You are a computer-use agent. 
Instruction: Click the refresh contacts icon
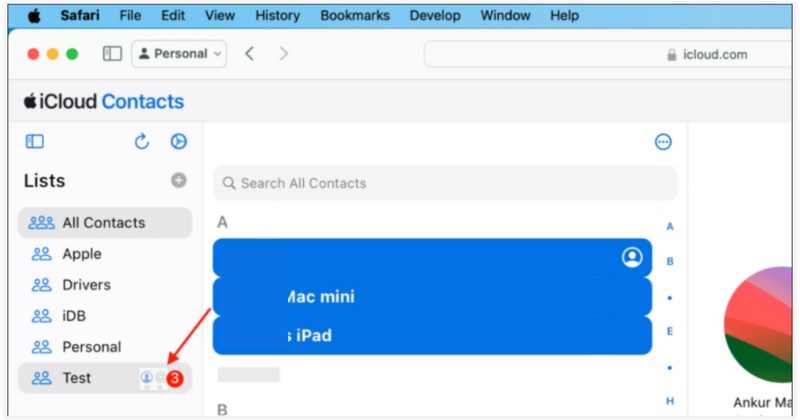tap(142, 142)
